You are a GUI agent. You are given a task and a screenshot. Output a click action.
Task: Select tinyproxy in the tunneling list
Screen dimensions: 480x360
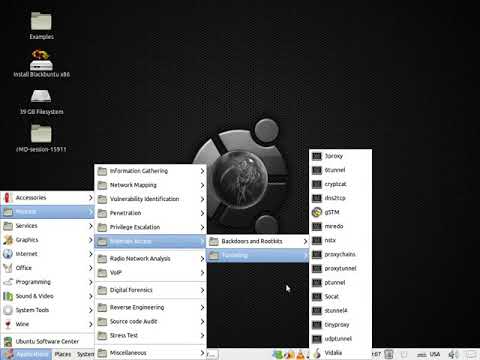click(340, 325)
